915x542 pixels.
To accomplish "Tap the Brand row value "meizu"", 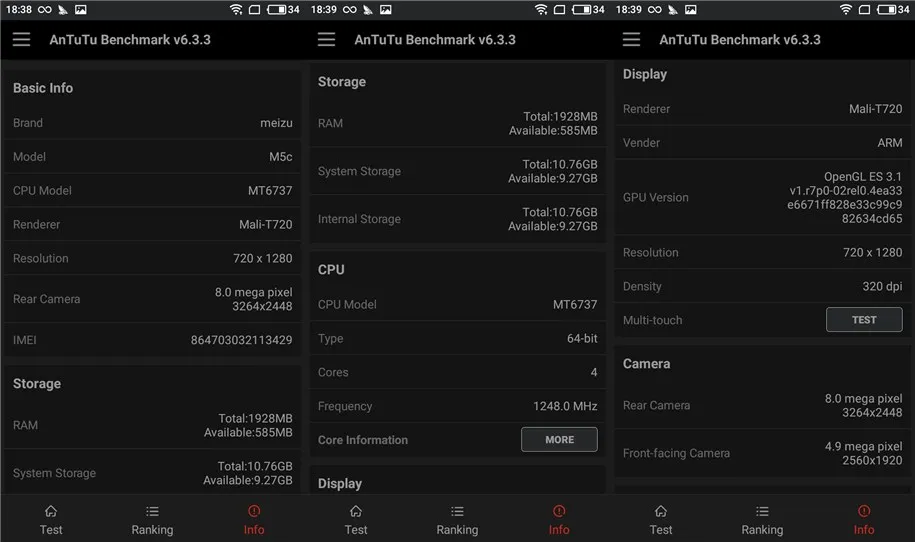I will [x=276, y=123].
